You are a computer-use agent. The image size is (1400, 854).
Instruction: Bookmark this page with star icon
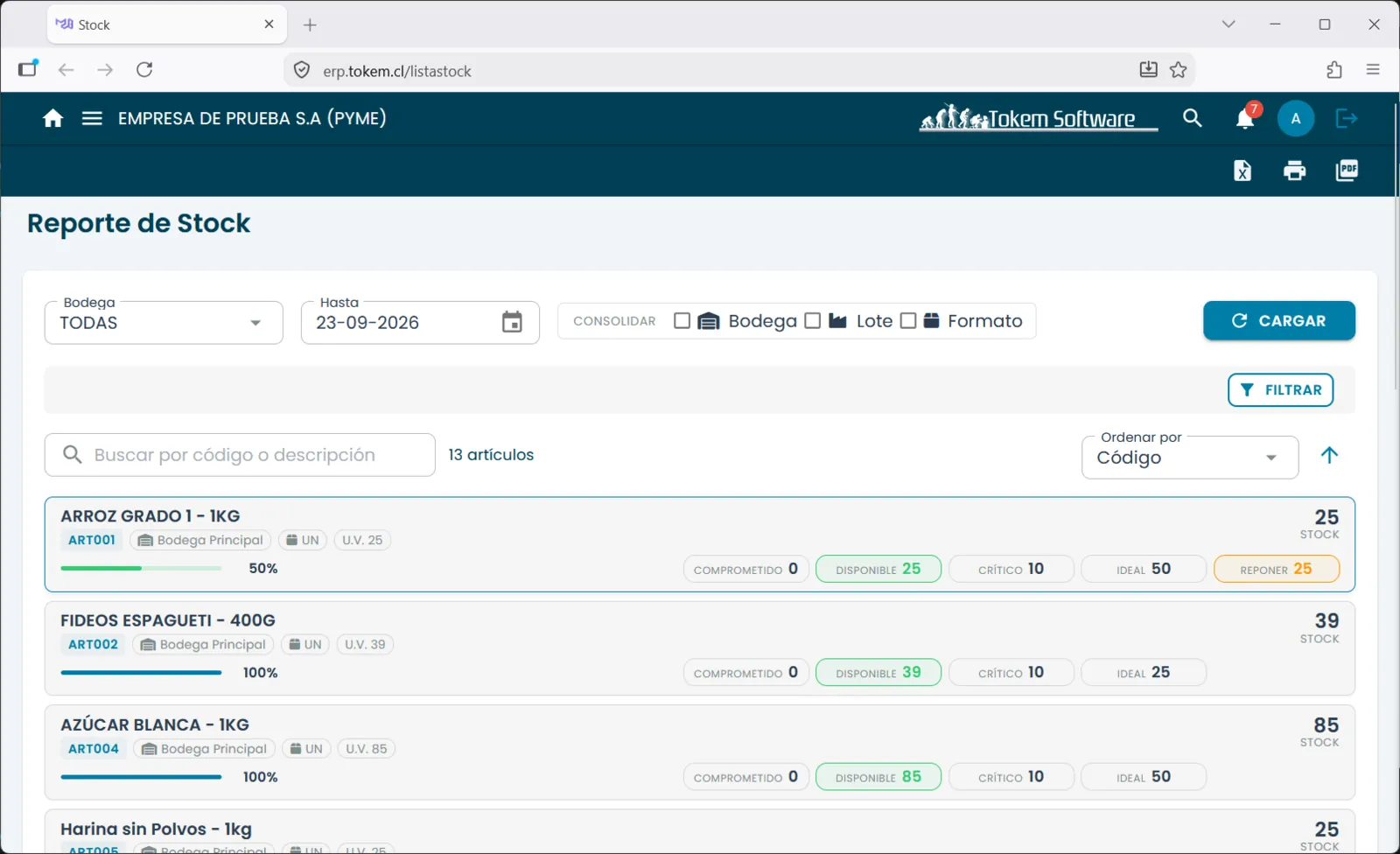tap(1179, 70)
